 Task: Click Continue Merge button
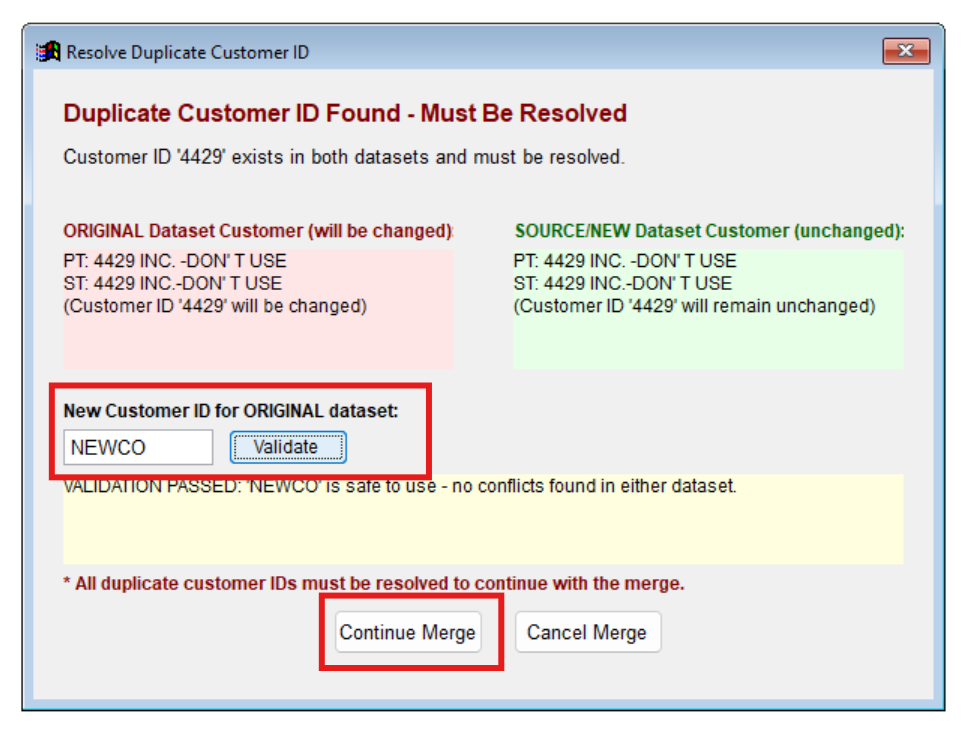408,632
